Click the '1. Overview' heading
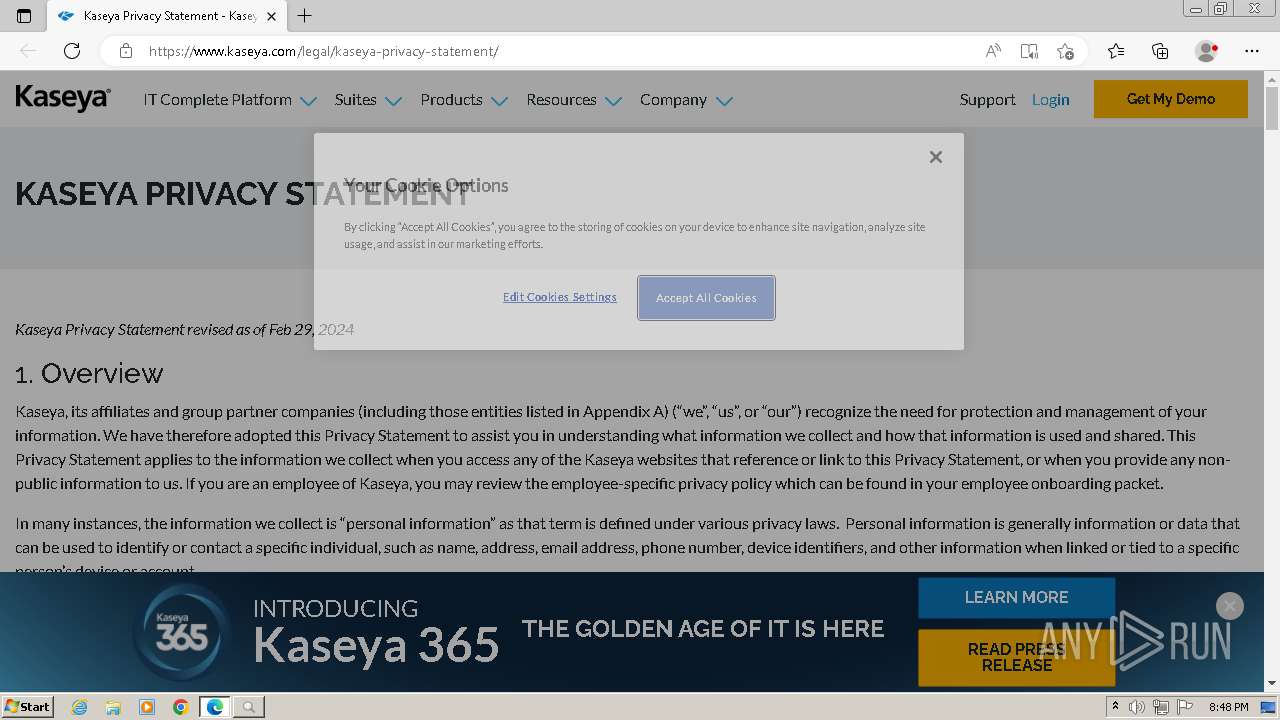The height and width of the screenshot is (720, 1280). [89, 373]
